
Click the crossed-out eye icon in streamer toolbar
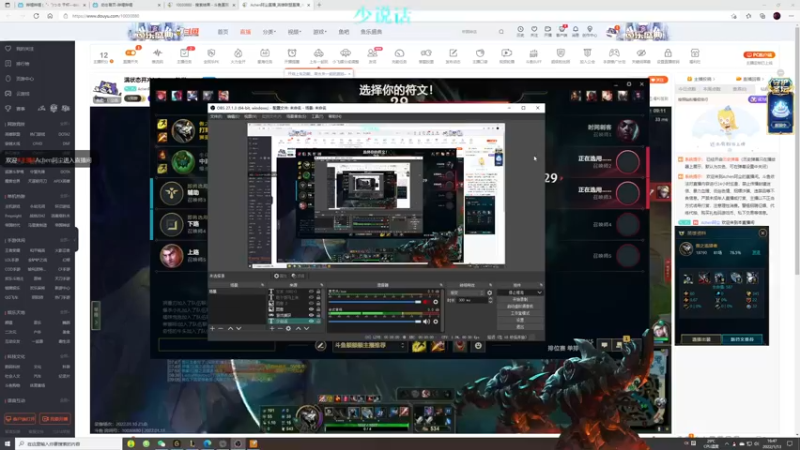click(641, 53)
